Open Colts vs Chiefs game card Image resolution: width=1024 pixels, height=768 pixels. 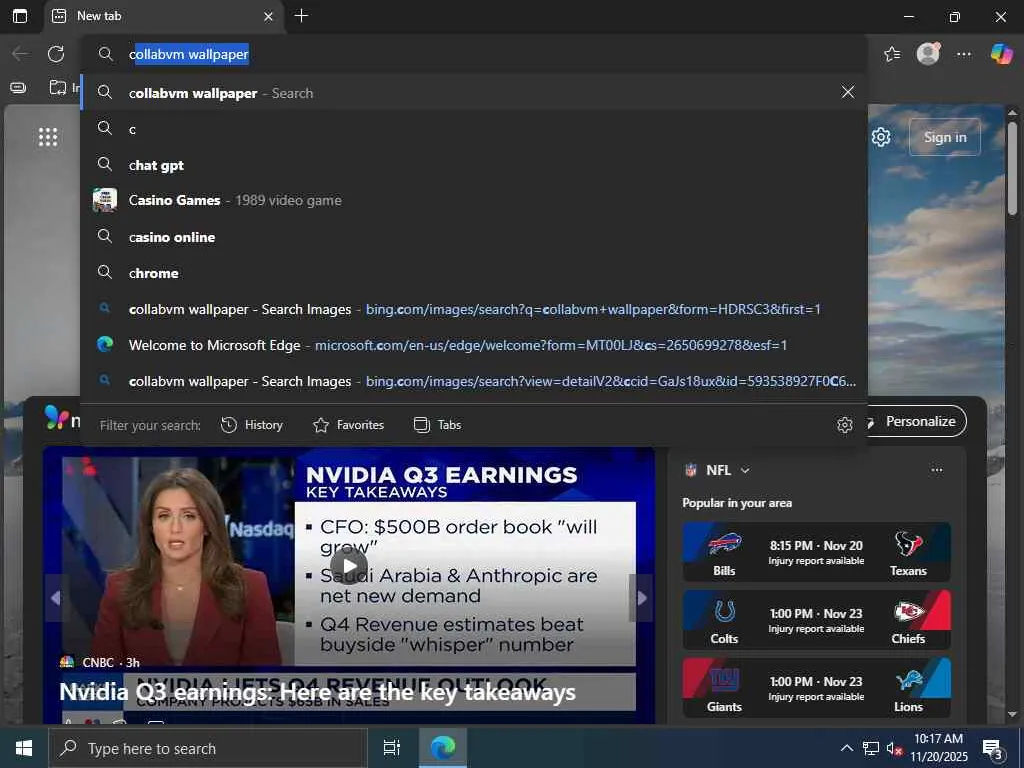(816, 620)
